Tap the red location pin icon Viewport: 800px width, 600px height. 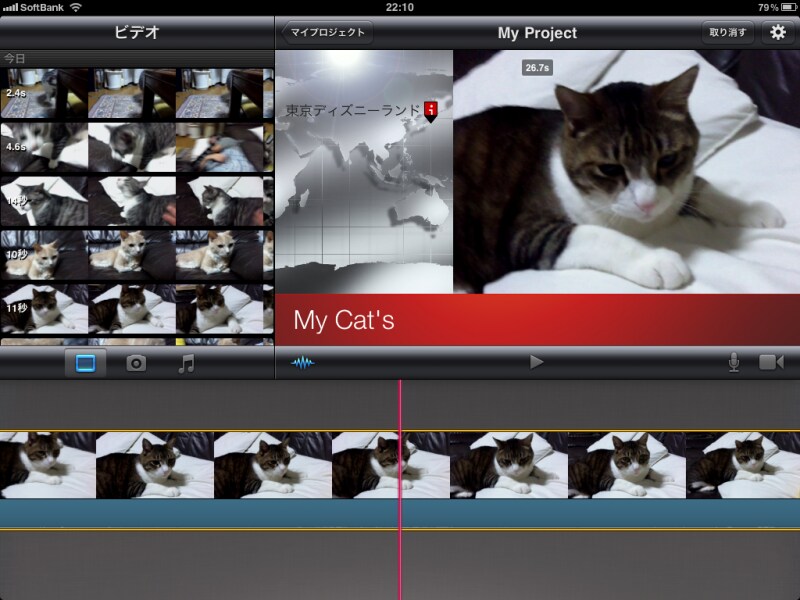[431, 111]
